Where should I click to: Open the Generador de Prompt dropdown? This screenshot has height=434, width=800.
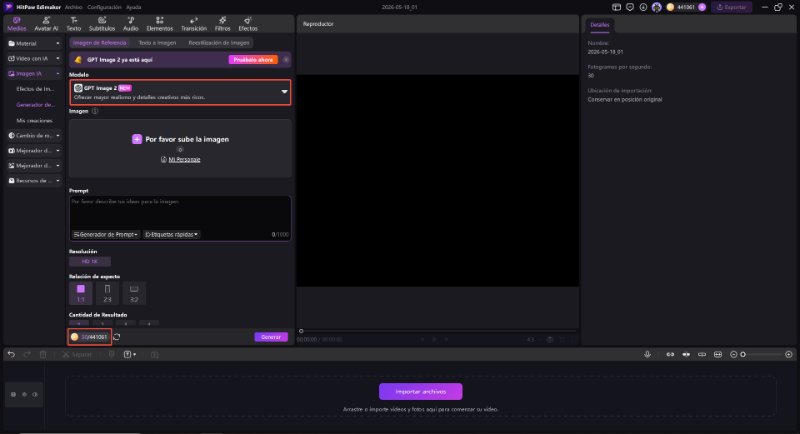point(106,235)
